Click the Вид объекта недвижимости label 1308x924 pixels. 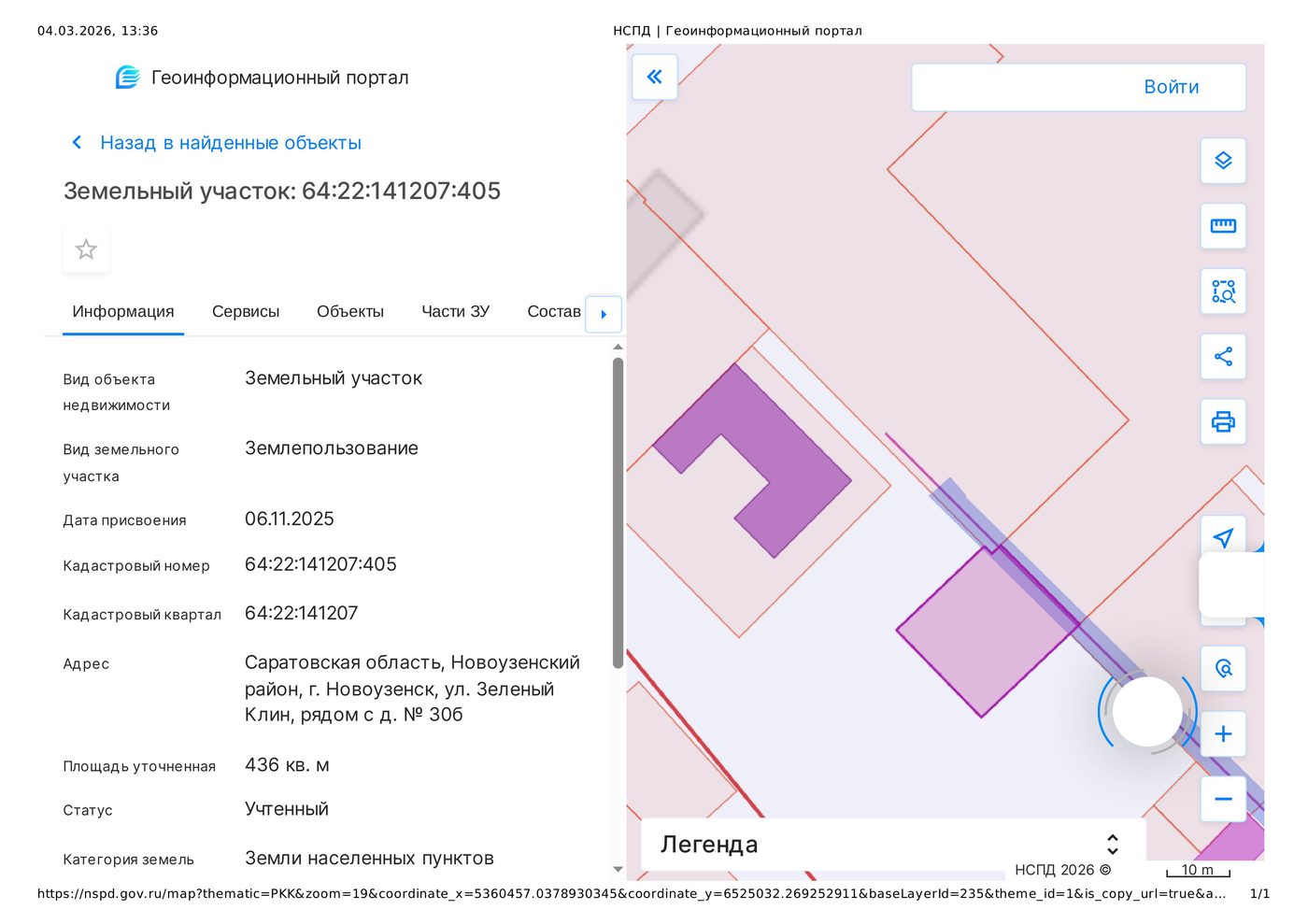pyautogui.click(x=117, y=392)
